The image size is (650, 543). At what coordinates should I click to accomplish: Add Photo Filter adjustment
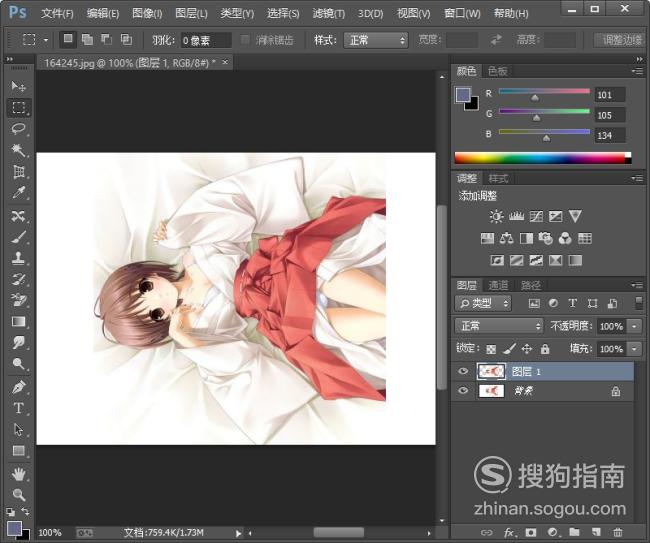pyautogui.click(x=545, y=238)
